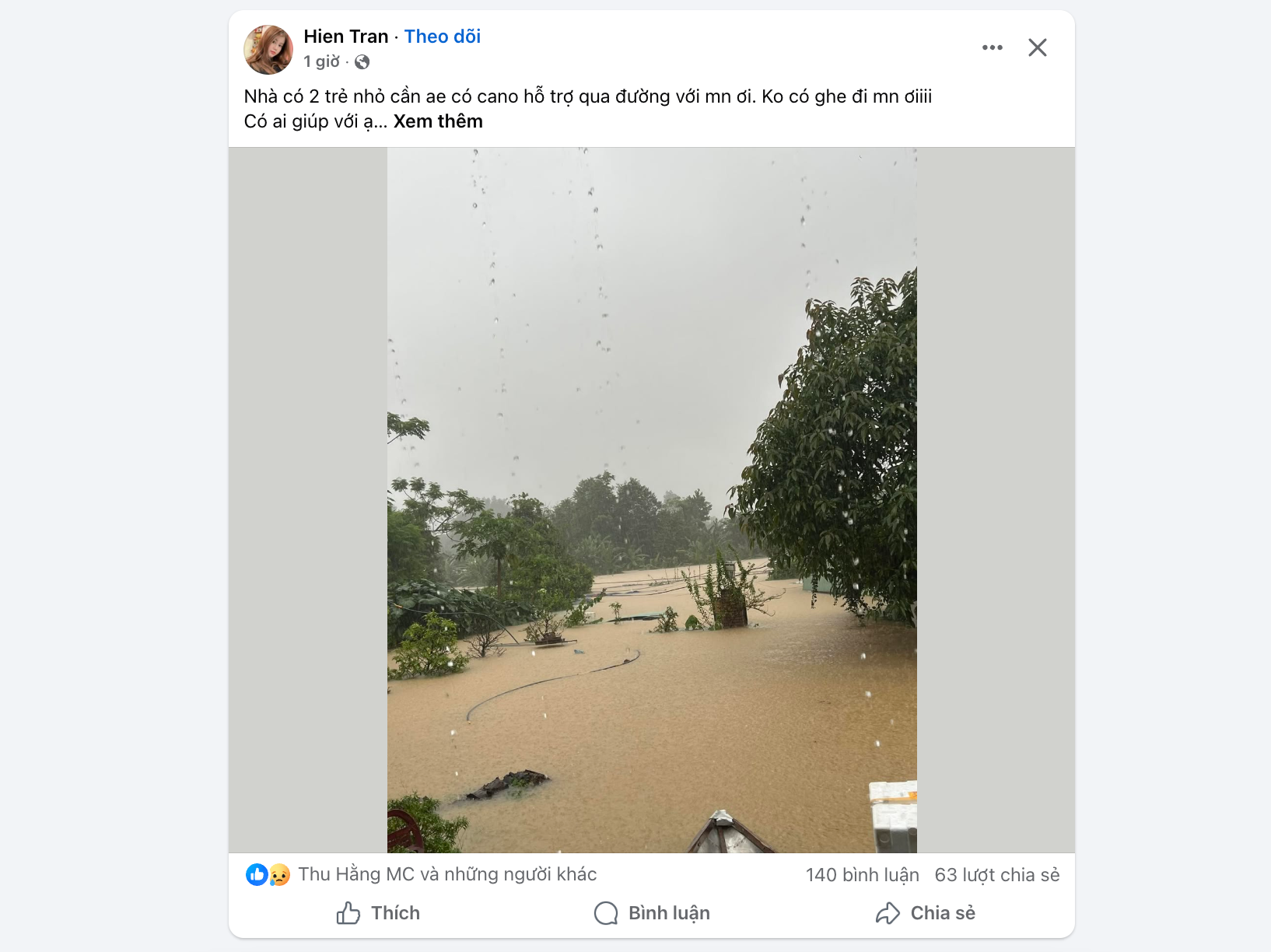
Task: Click the Chia sẻ button label
Action: point(943,913)
